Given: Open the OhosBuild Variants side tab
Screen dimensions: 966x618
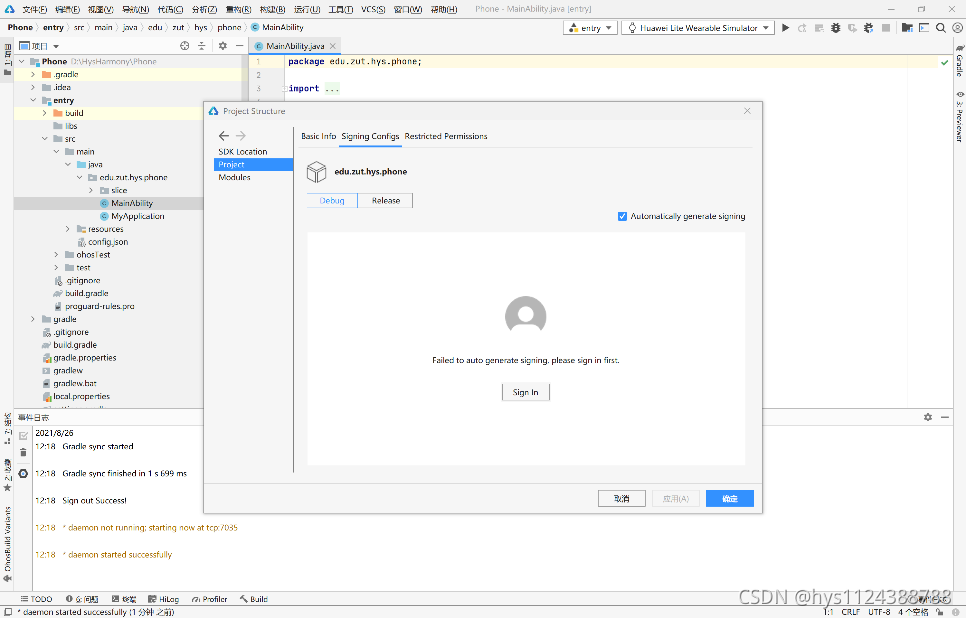Looking at the screenshot, I should click(x=7, y=543).
